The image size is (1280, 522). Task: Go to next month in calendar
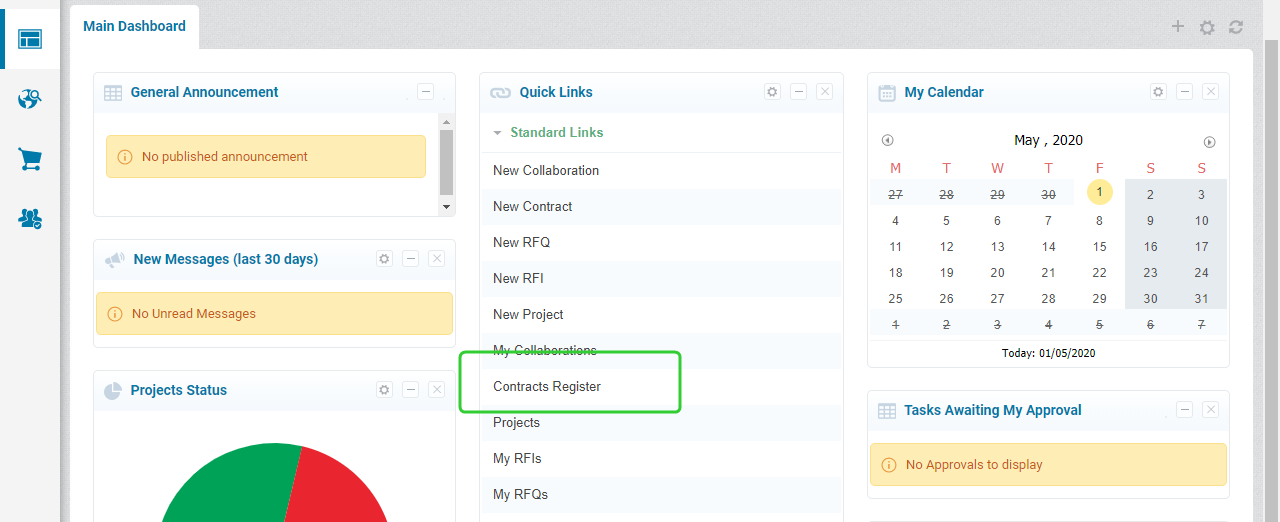[x=1209, y=142]
